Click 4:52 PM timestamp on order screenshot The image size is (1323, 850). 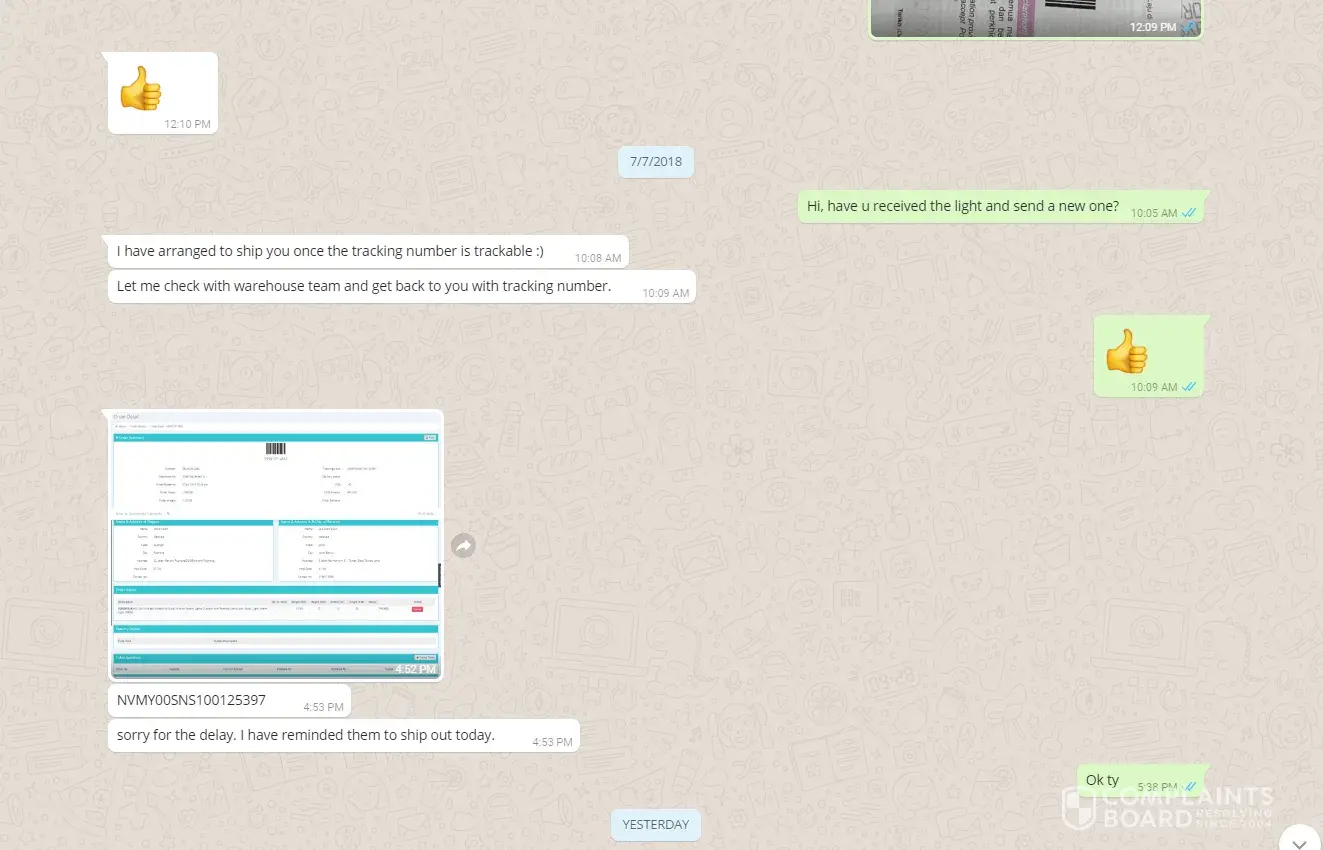pos(416,669)
